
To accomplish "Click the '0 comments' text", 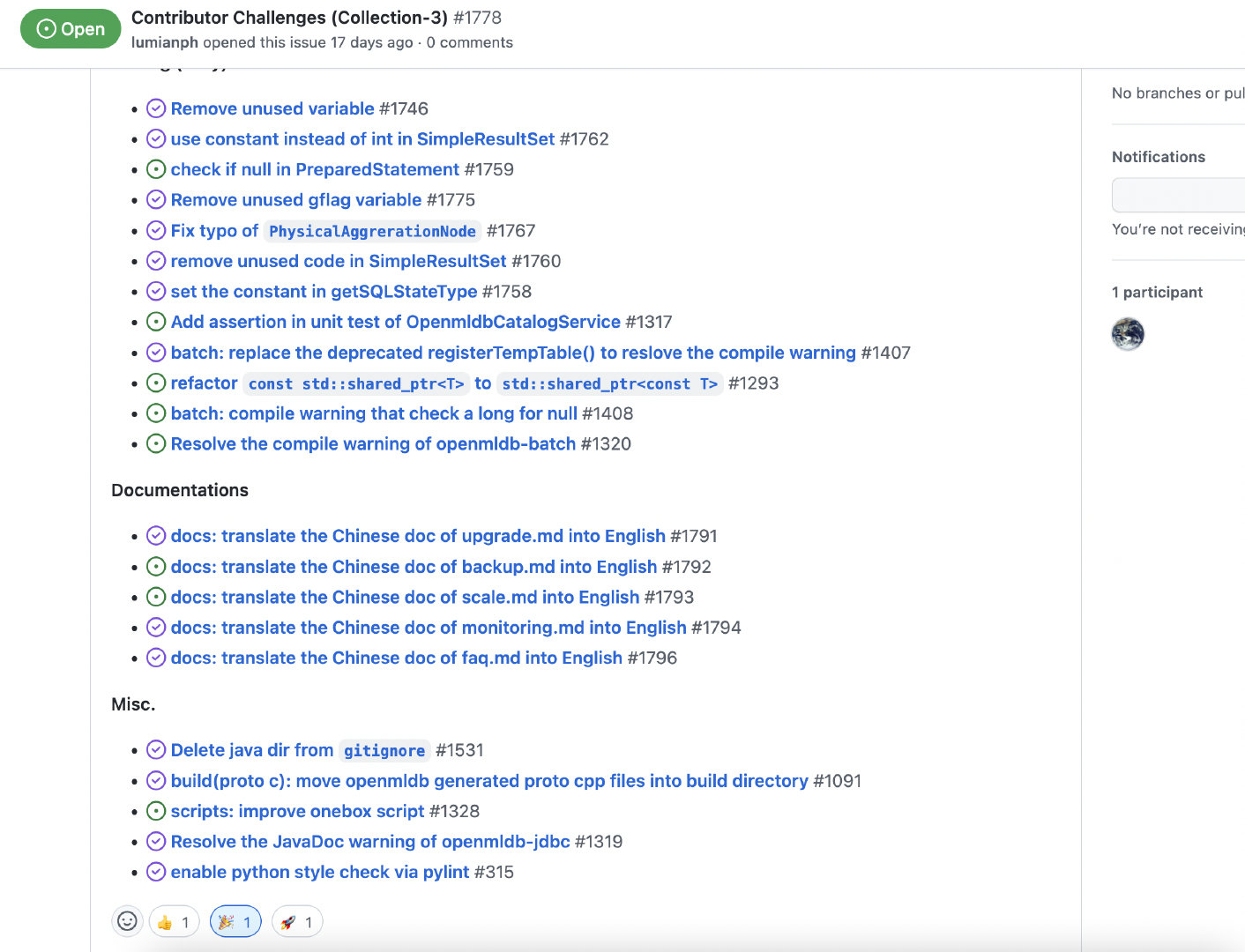I will [x=470, y=42].
